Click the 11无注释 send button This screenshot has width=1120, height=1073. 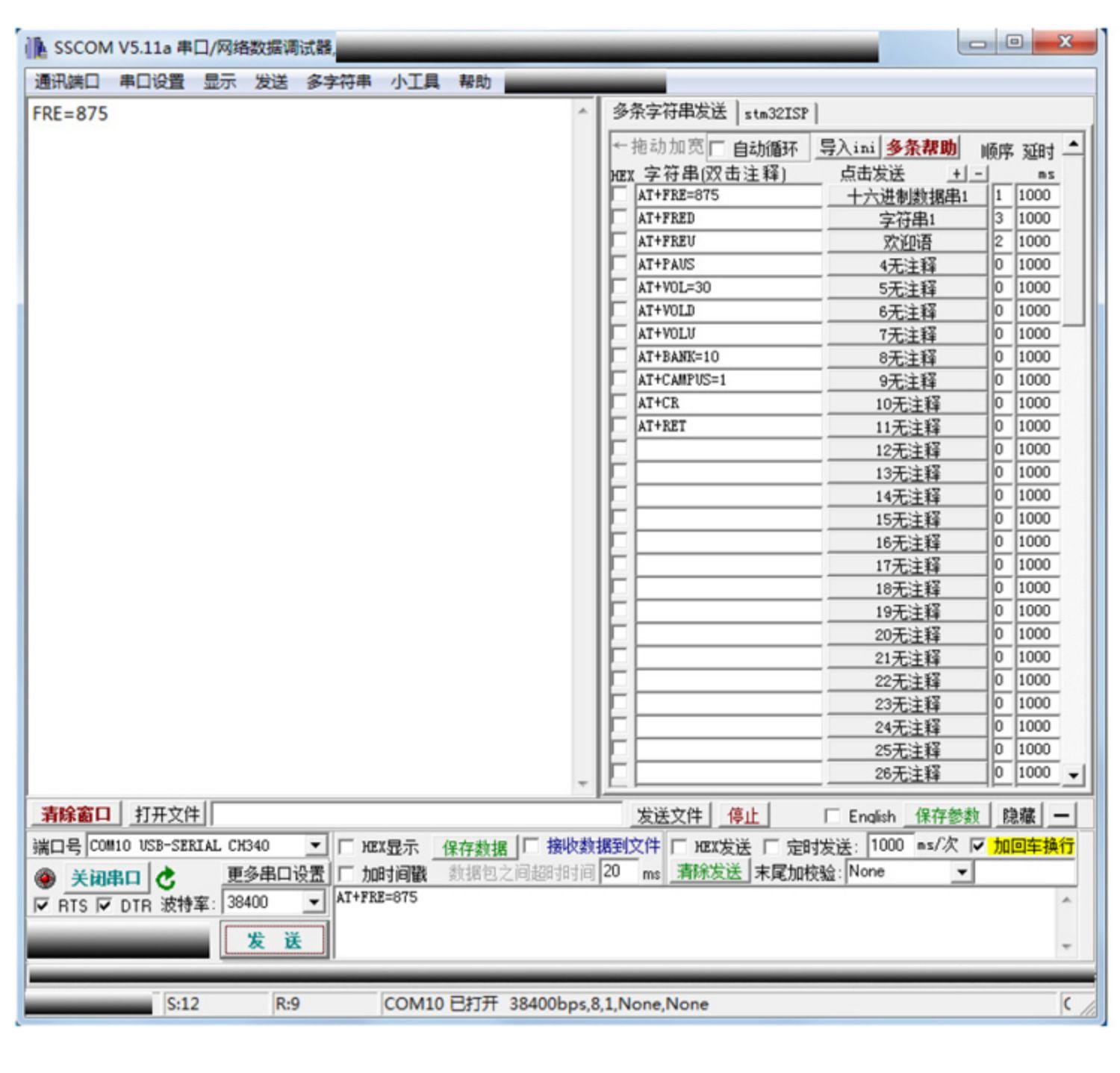pos(906,428)
